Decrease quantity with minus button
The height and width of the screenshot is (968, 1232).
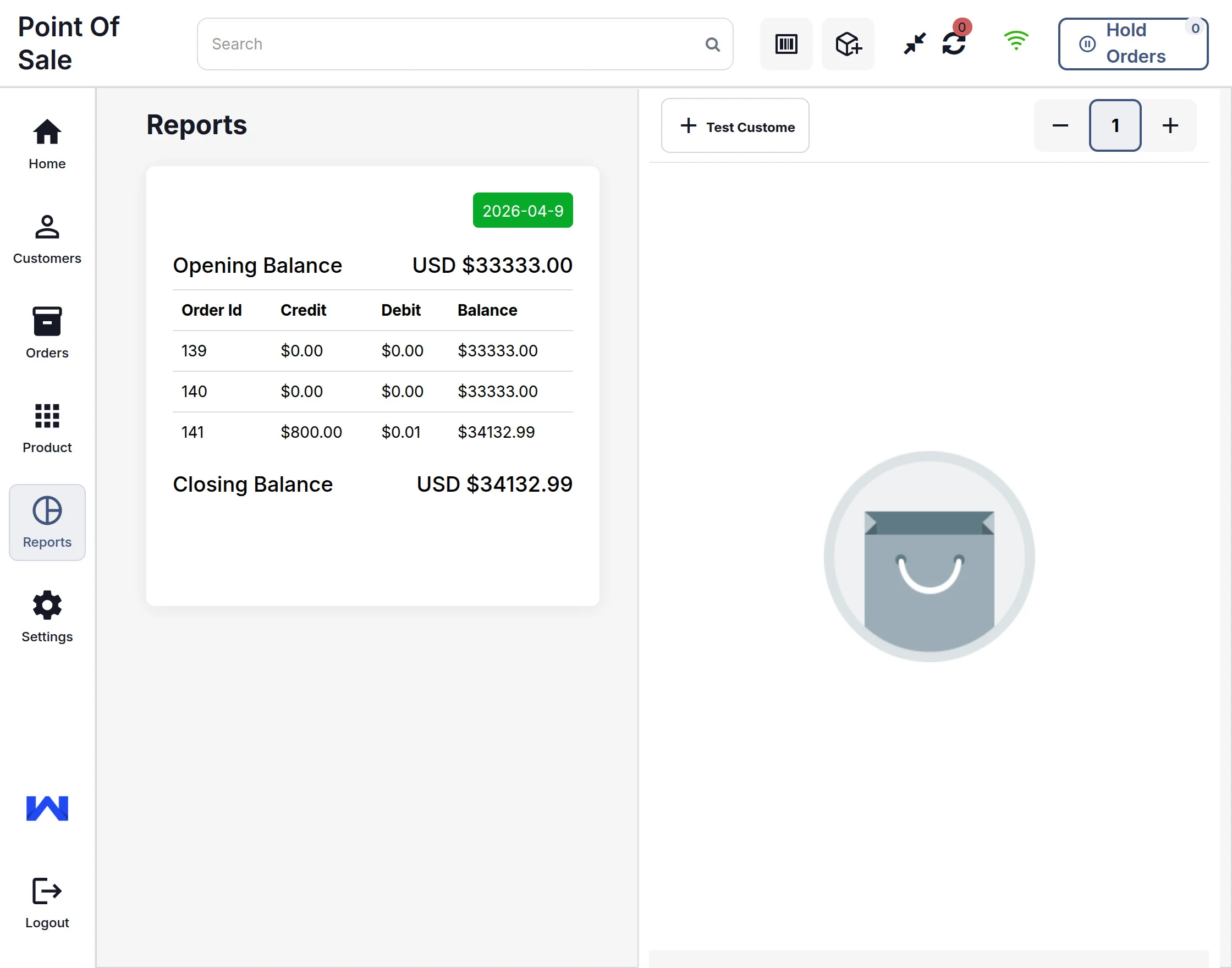coord(1060,125)
